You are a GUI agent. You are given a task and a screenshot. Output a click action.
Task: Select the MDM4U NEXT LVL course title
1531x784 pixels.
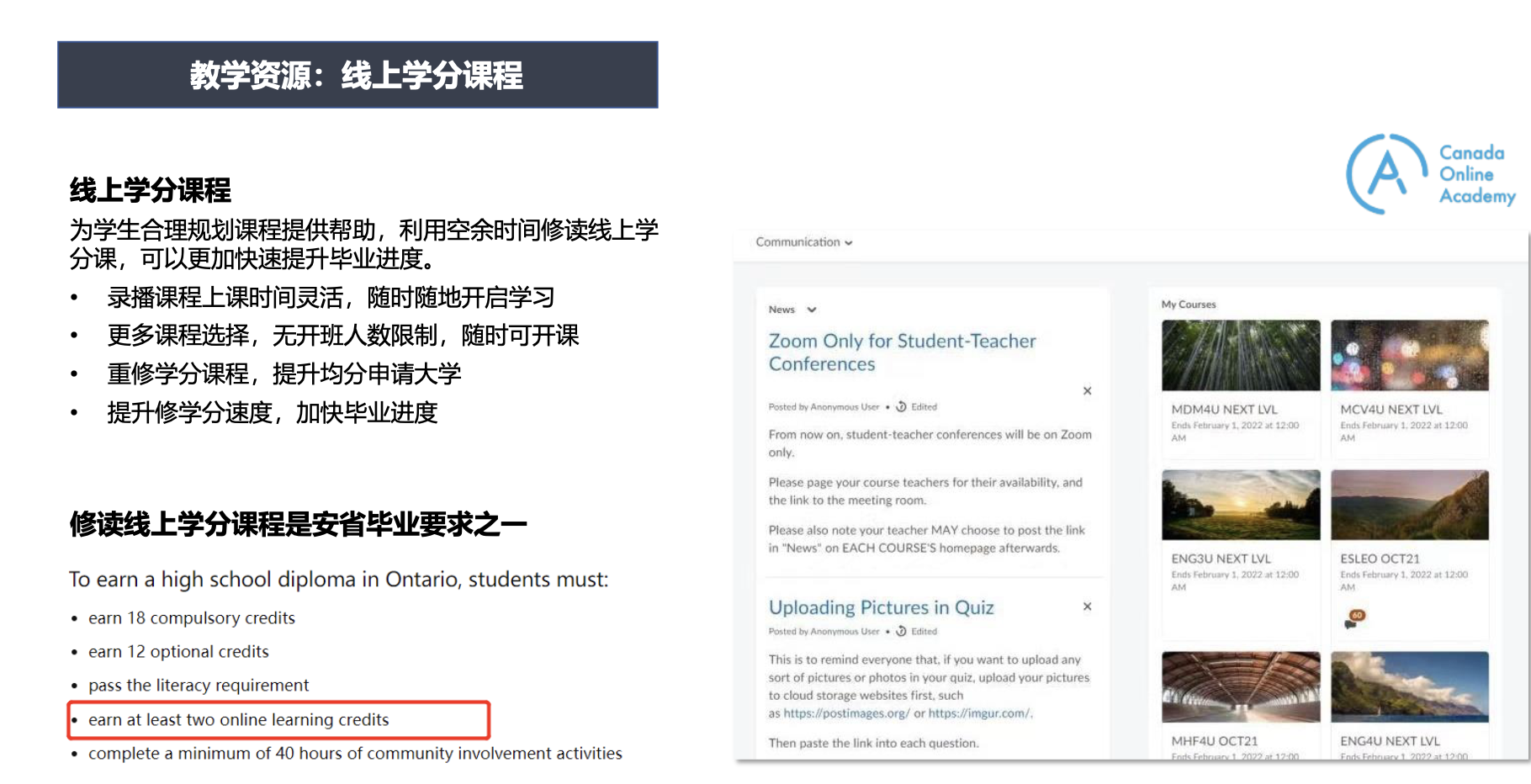[x=1224, y=410]
